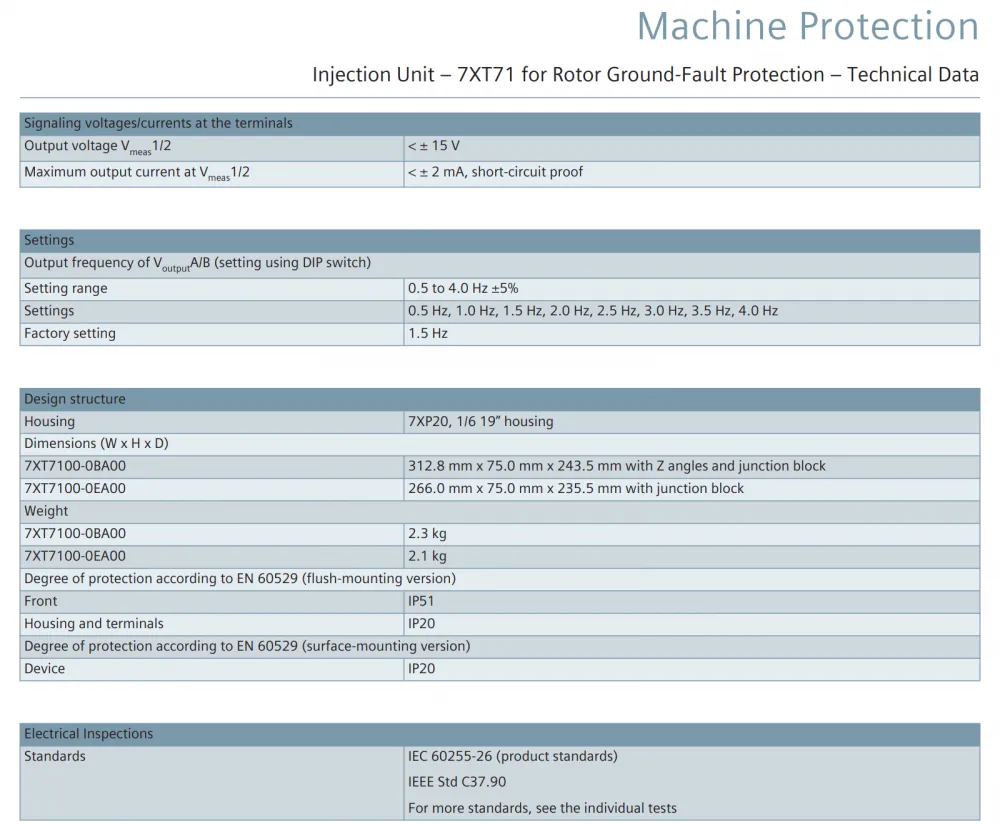Viewport: 1000px width, 824px height.
Task: Click the 'Settings' row label under Setting range
Action: click(x=49, y=311)
